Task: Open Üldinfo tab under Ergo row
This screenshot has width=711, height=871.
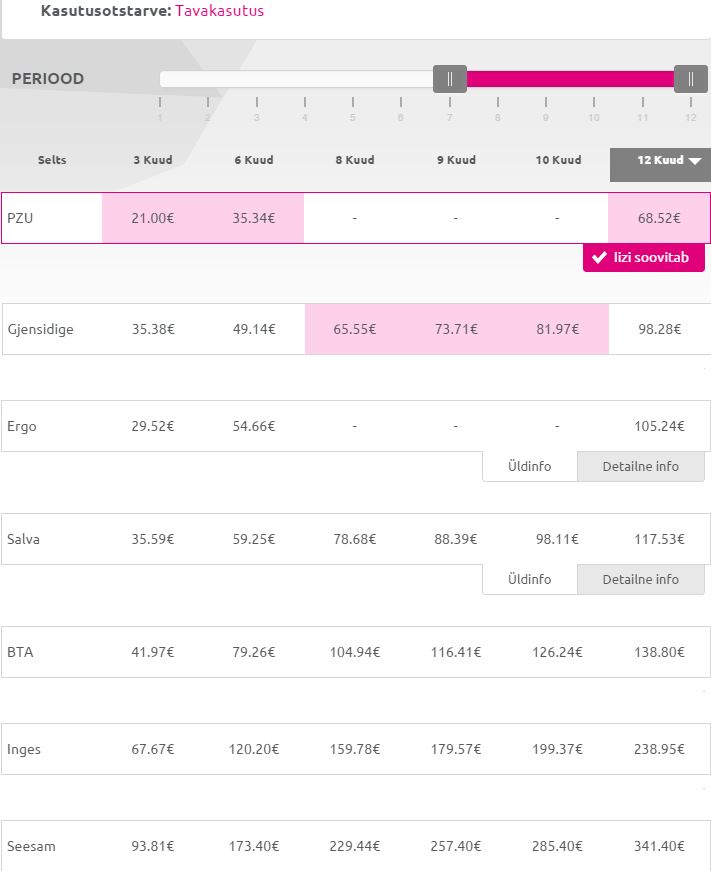Action: 530,467
